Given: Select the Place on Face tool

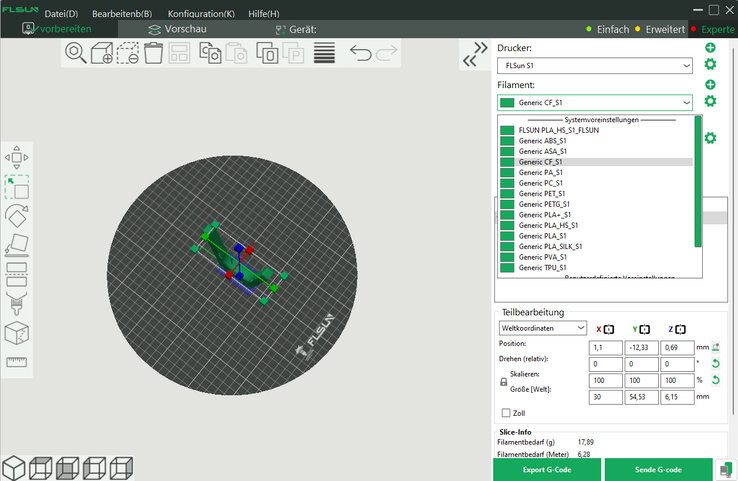Looking at the screenshot, I should point(17,245).
